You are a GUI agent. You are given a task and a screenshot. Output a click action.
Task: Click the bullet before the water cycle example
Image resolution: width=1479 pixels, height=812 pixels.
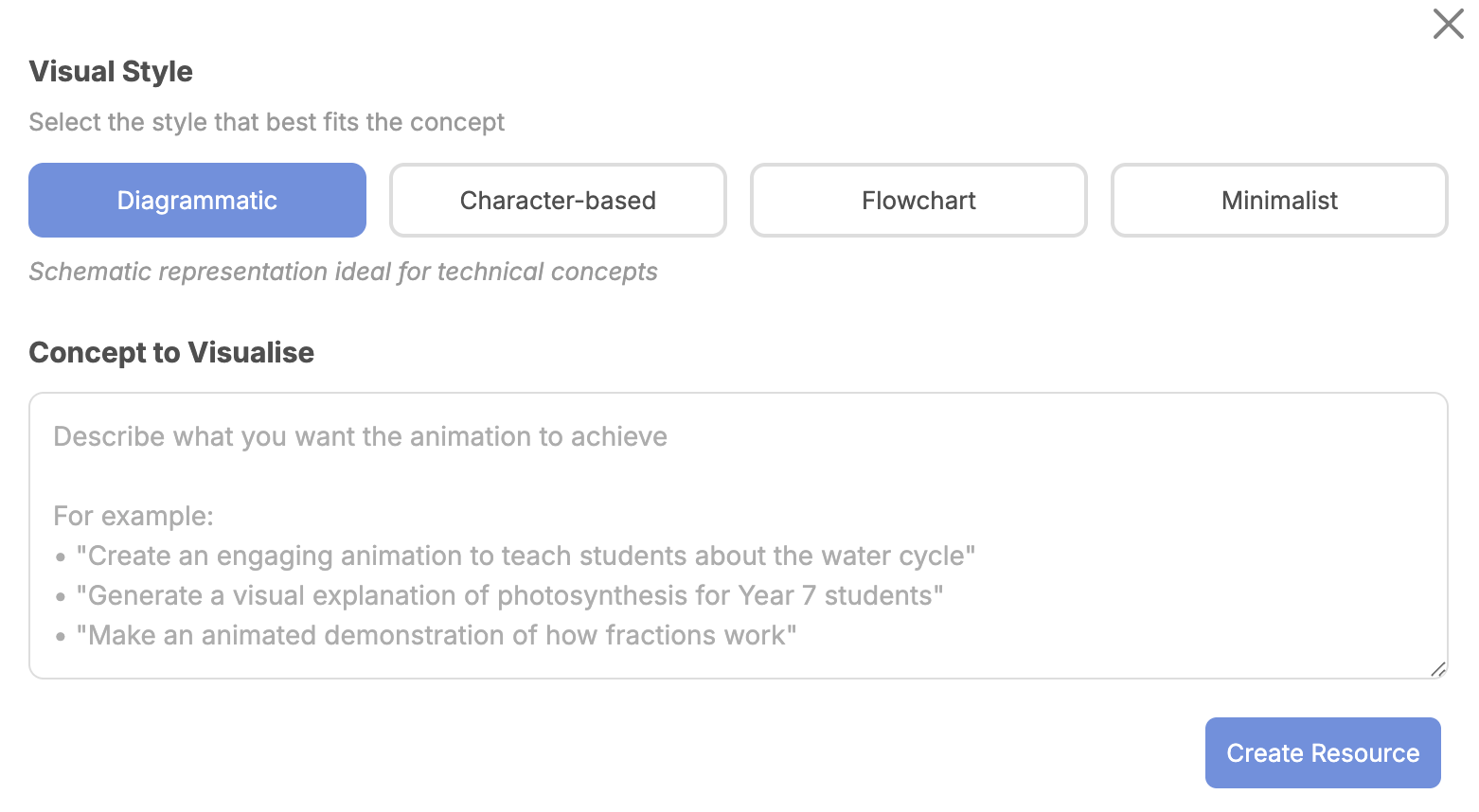(x=61, y=557)
